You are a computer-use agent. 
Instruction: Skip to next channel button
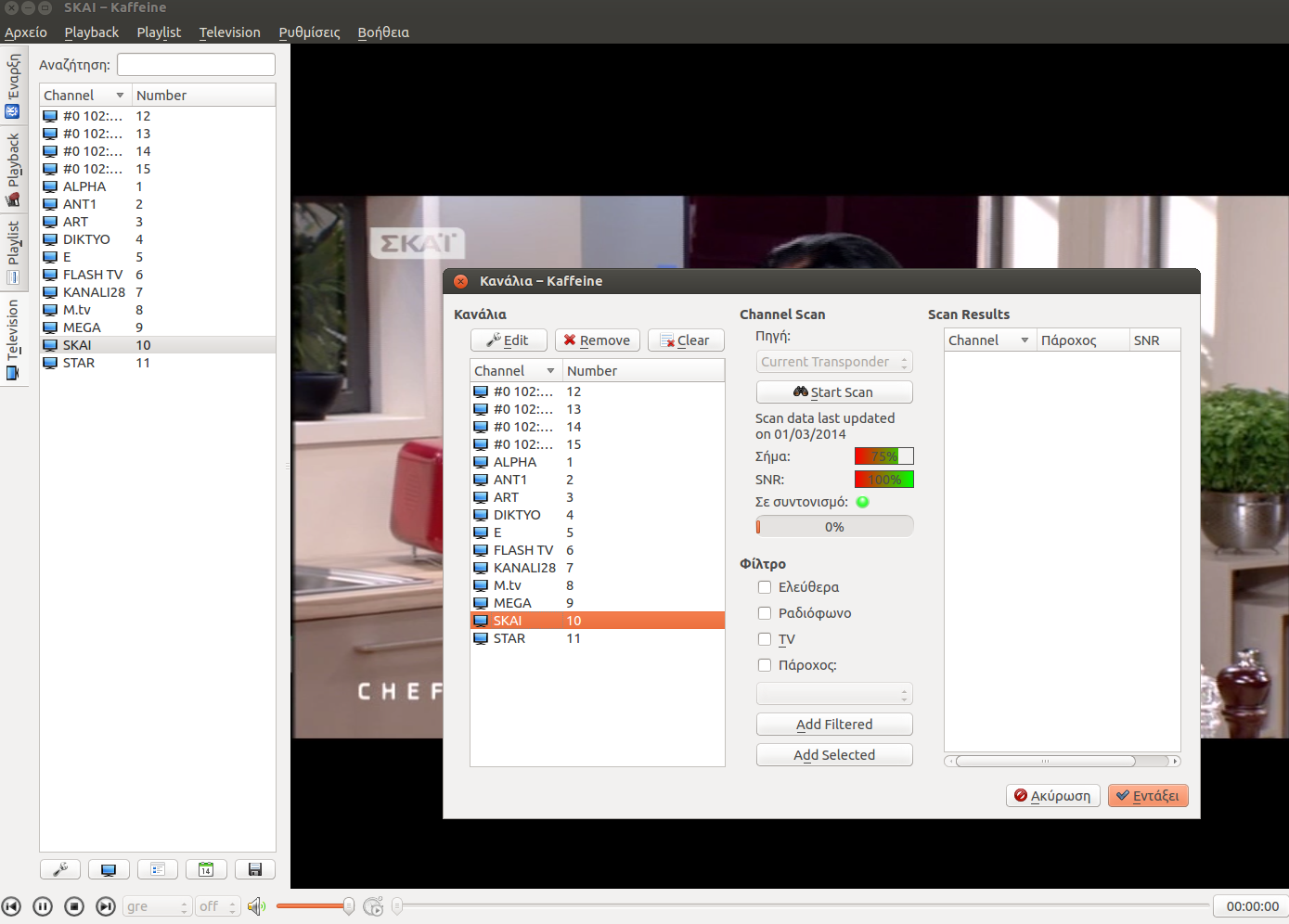106,906
